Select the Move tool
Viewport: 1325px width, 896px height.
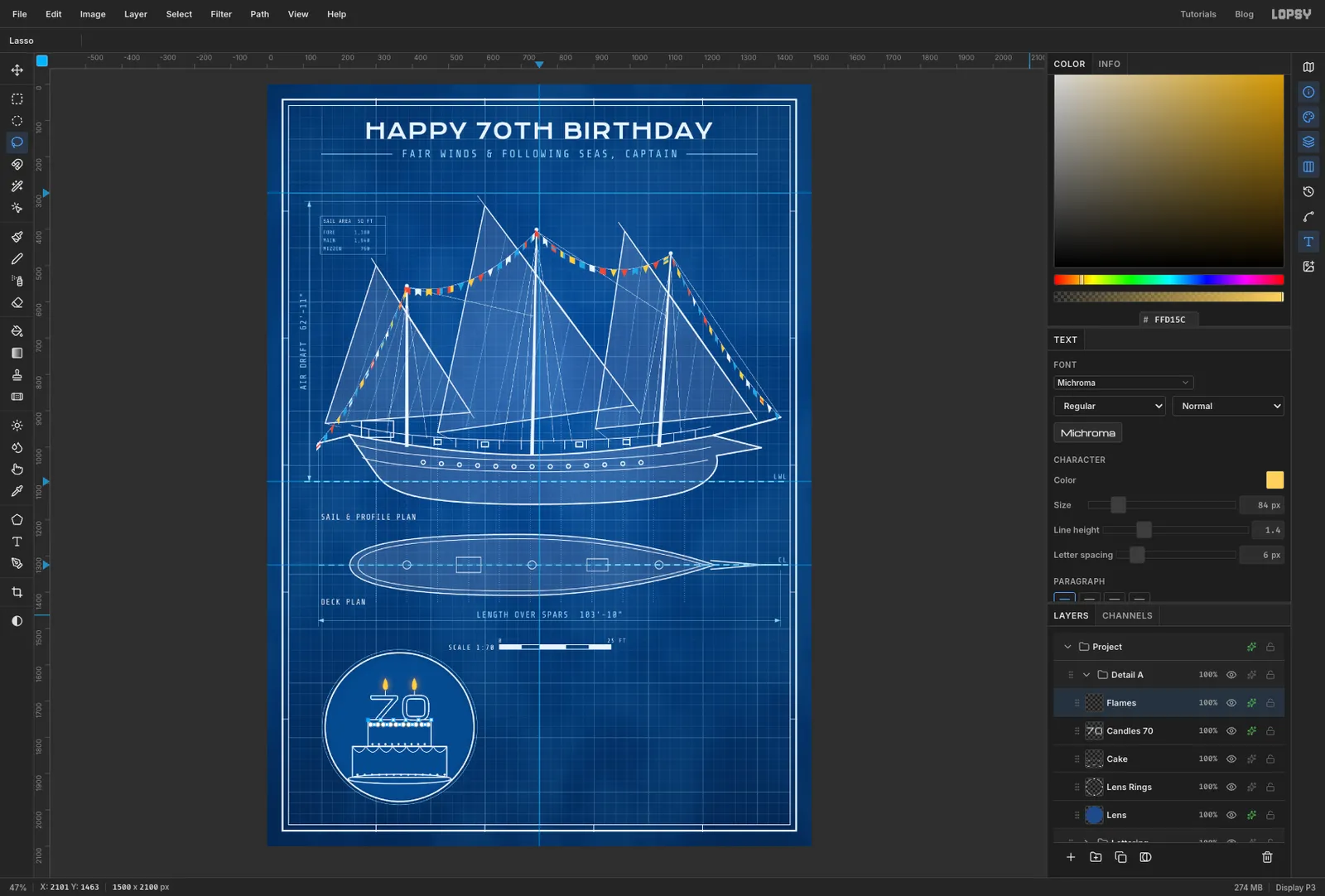17,70
